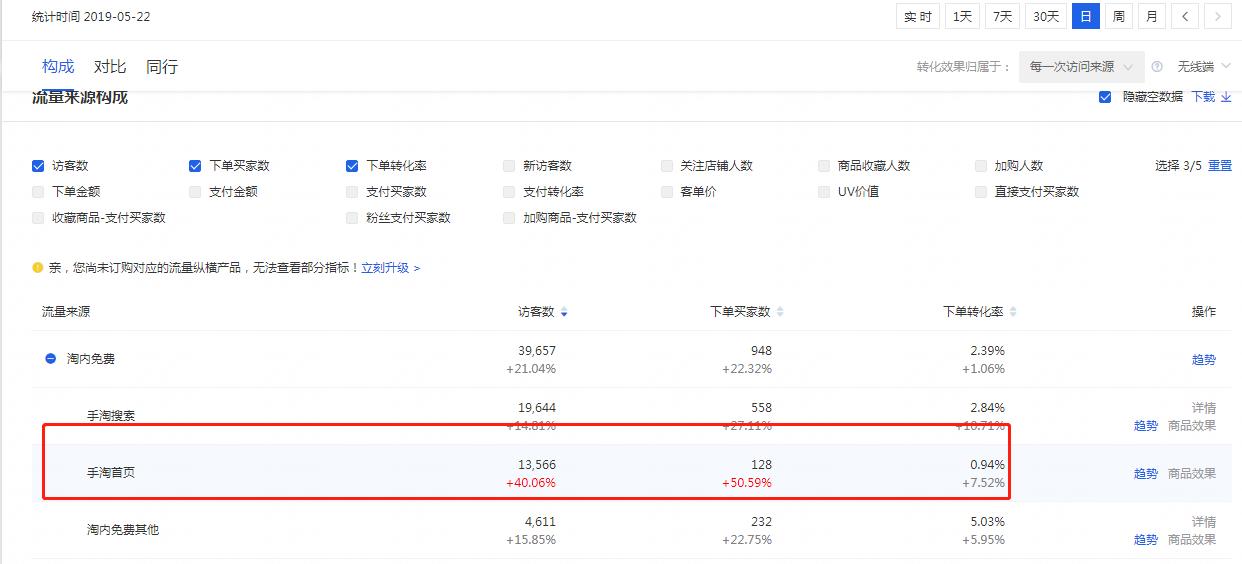Switch to the 同行 tab
The height and width of the screenshot is (564, 1242).
[162, 67]
